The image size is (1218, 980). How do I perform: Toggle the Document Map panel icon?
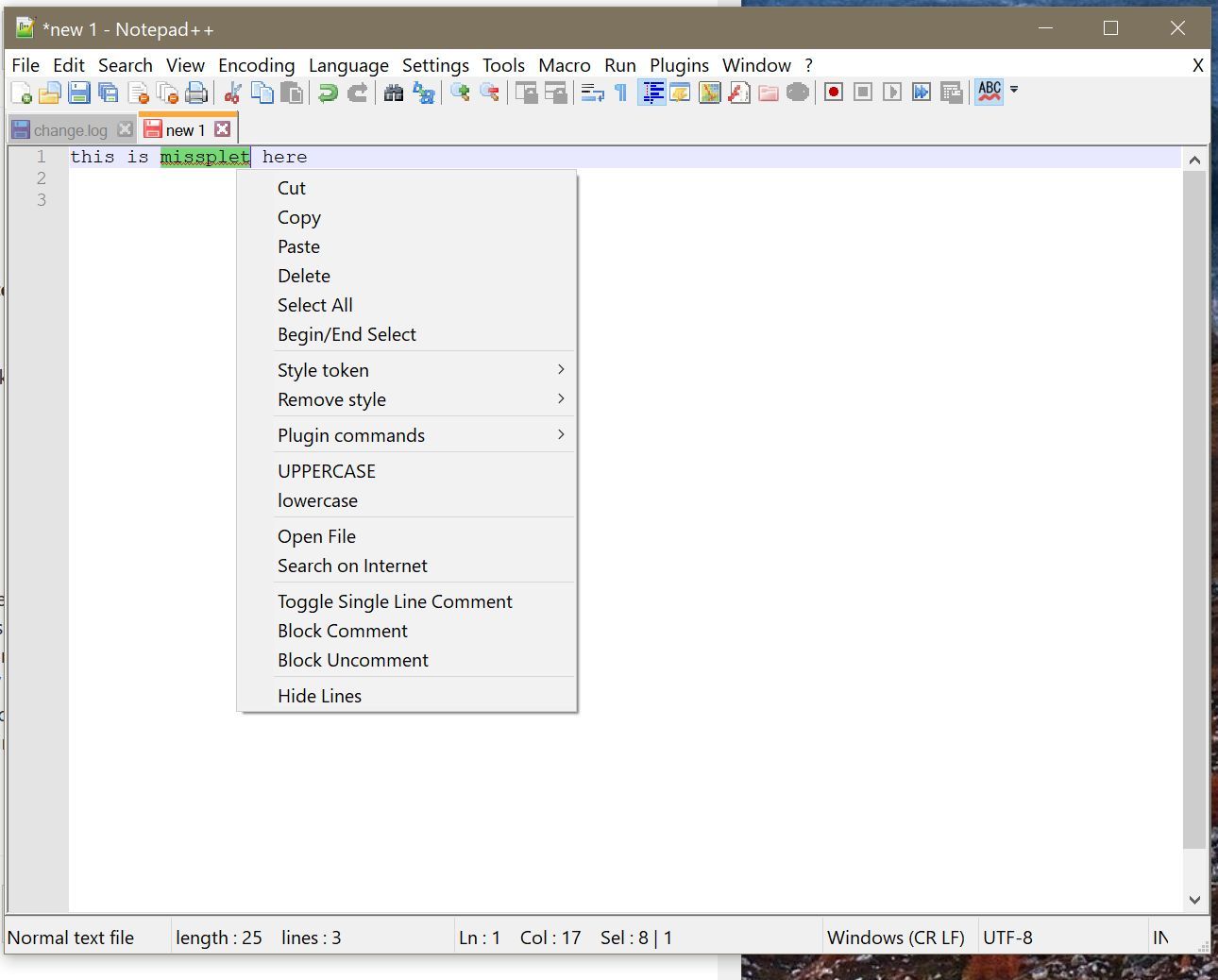pyautogui.click(x=709, y=93)
